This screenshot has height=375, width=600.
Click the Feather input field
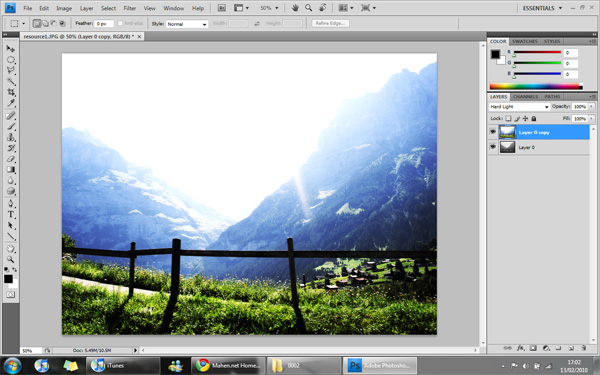pyautogui.click(x=104, y=24)
